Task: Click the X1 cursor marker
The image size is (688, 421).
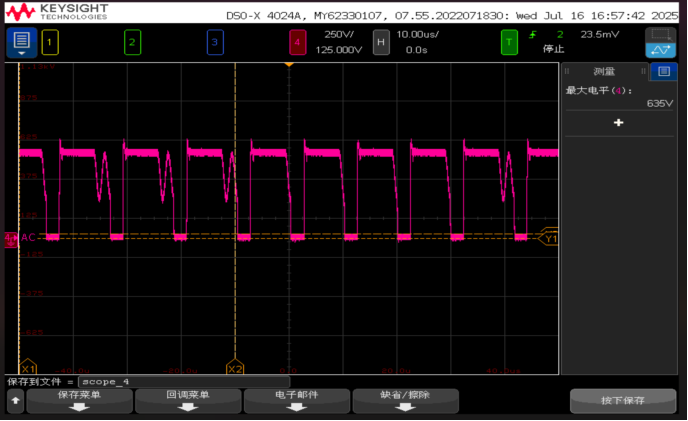Action: tap(28, 367)
